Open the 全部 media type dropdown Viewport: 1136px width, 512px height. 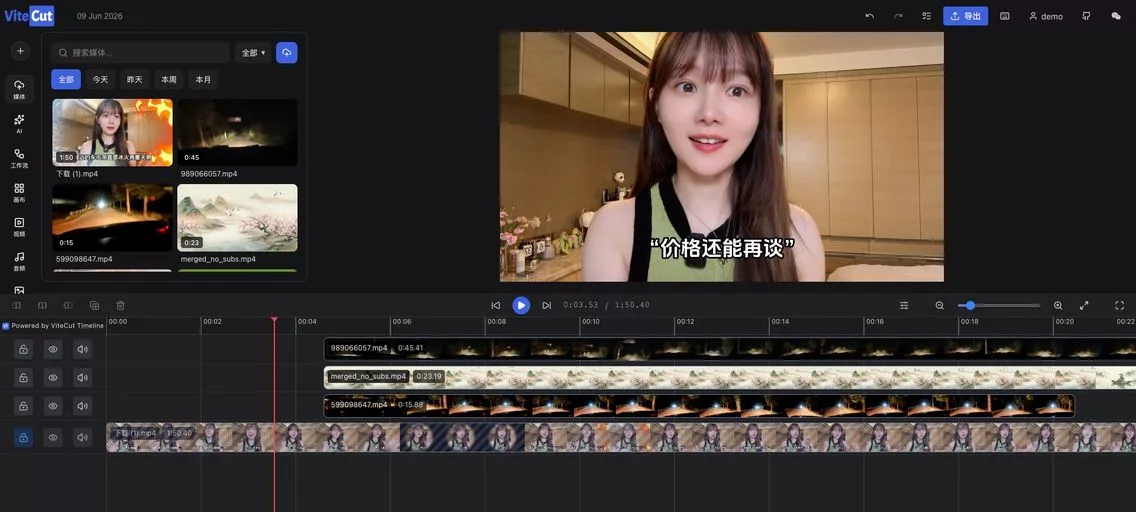click(x=253, y=53)
